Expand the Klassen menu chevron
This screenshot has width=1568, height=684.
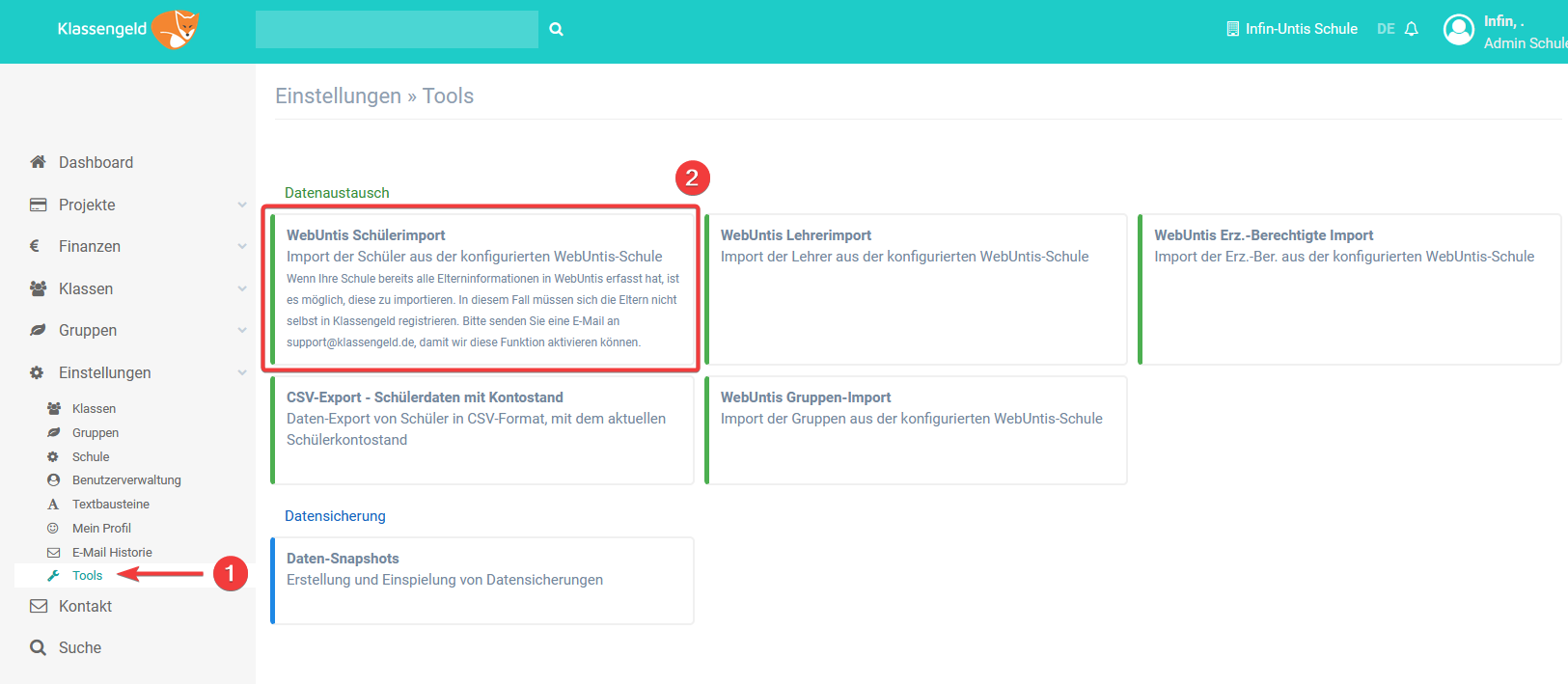tap(242, 288)
